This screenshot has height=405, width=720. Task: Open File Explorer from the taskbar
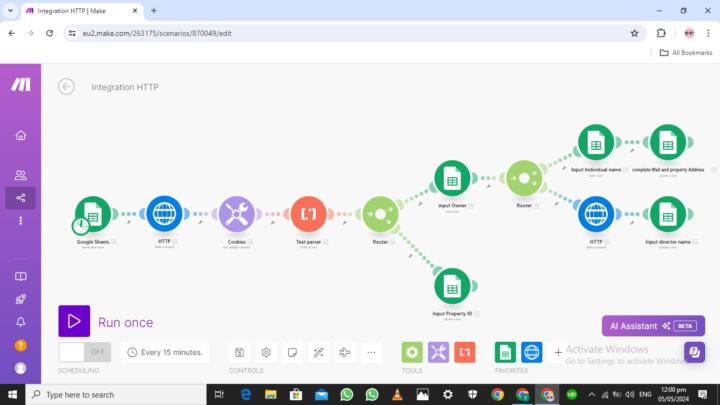click(x=271, y=394)
